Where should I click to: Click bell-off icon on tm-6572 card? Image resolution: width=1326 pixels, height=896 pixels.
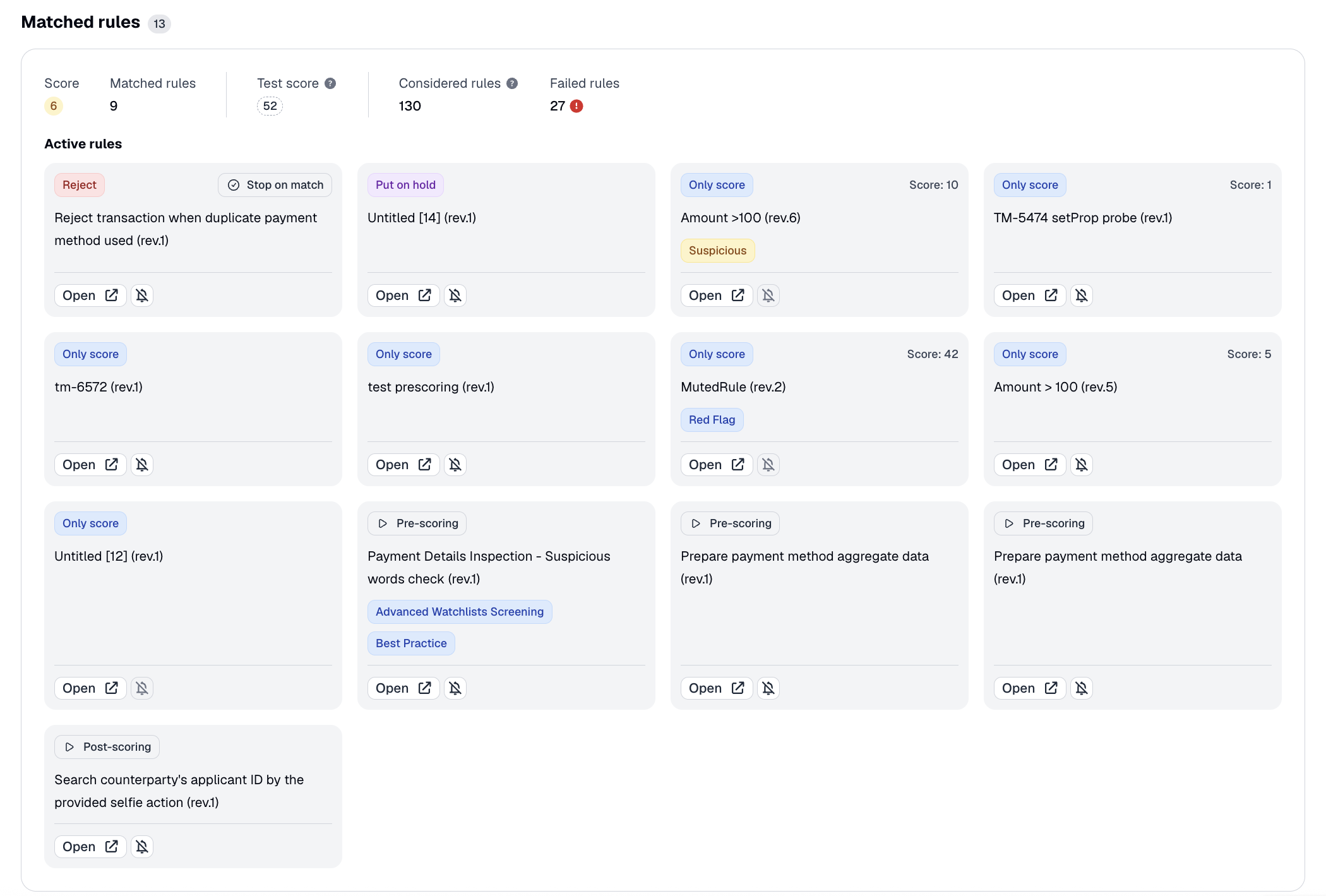[142, 465]
